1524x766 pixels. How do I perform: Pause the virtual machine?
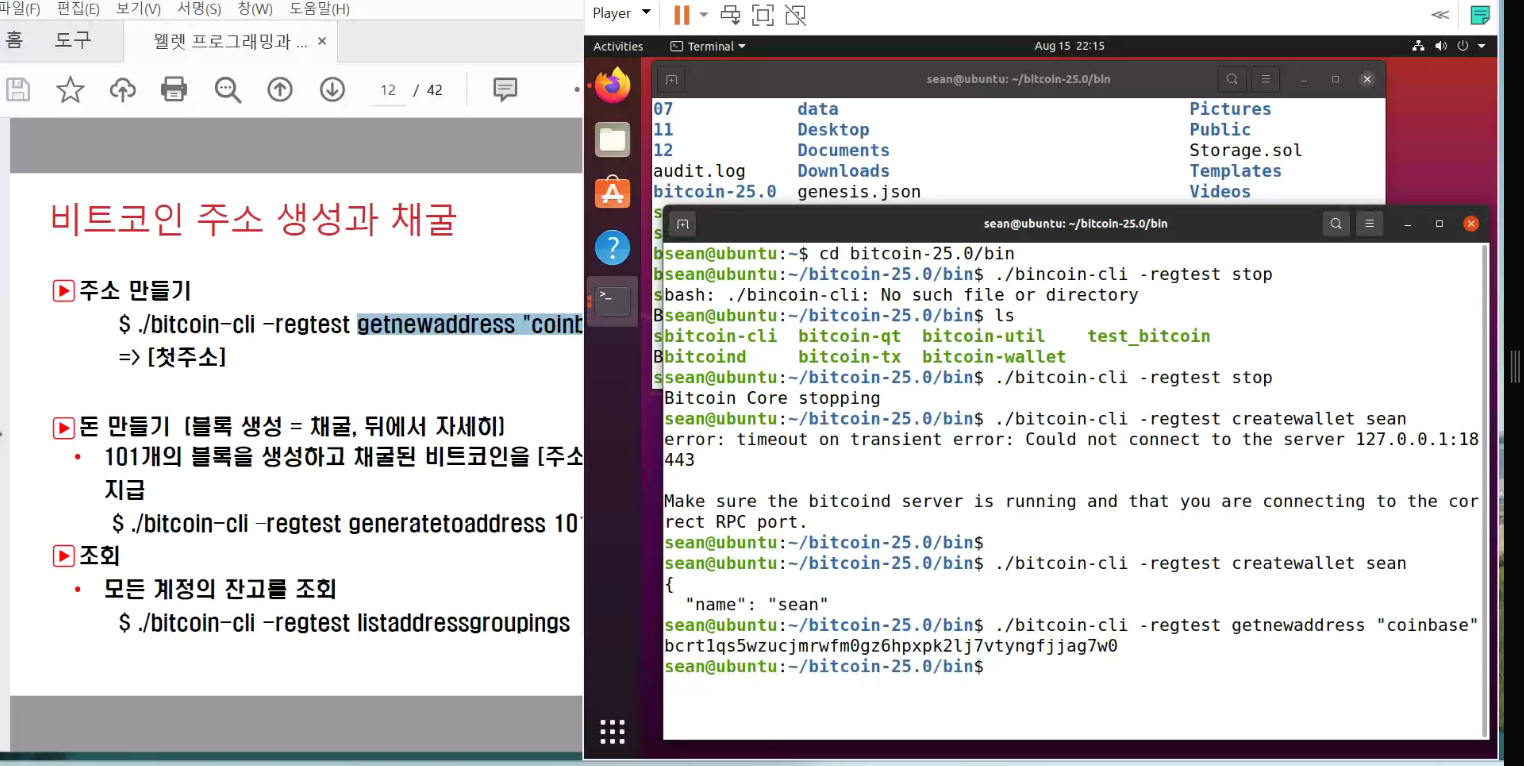pos(682,15)
